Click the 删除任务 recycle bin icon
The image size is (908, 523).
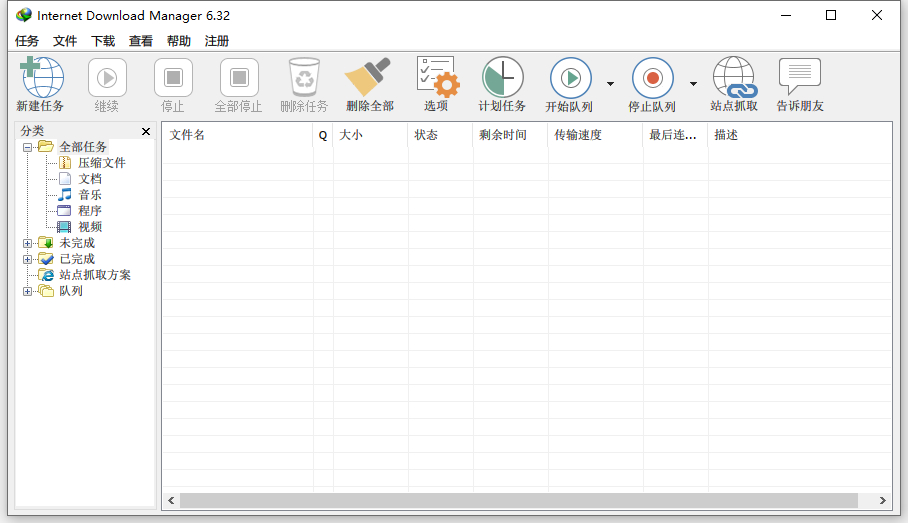pyautogui.click(x=305, y=77)
